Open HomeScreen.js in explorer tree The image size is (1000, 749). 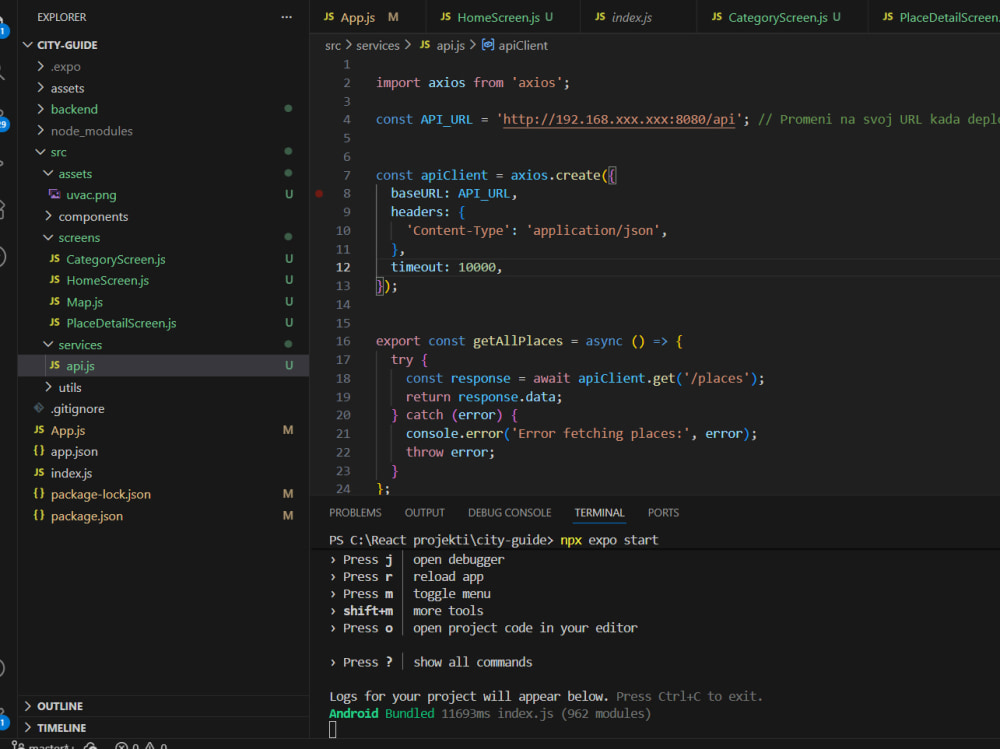coord(108,280)
